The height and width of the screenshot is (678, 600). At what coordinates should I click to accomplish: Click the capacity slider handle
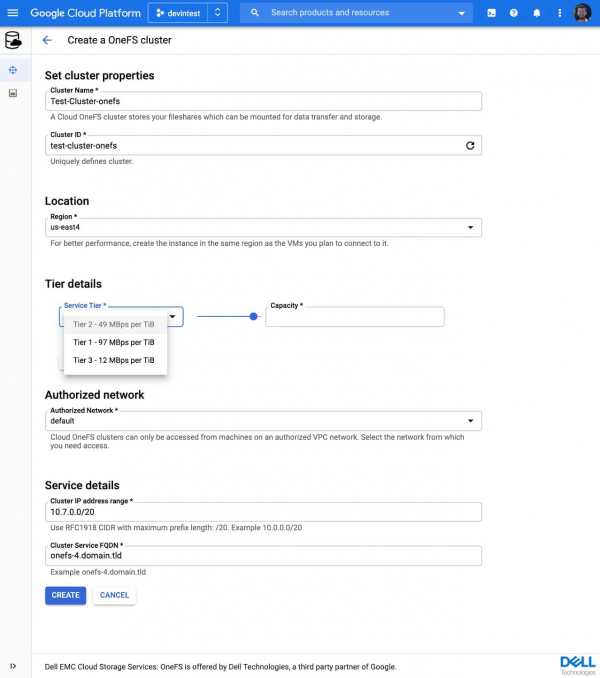pyautogui.click(x=254, y=317)
